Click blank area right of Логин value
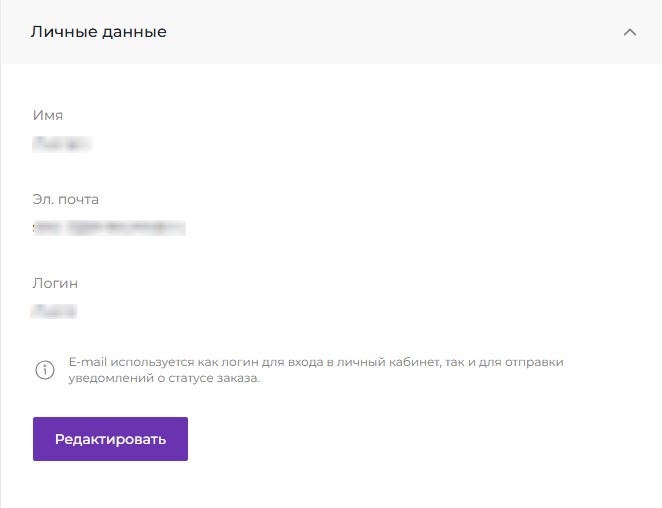 (x=350, y=312)
